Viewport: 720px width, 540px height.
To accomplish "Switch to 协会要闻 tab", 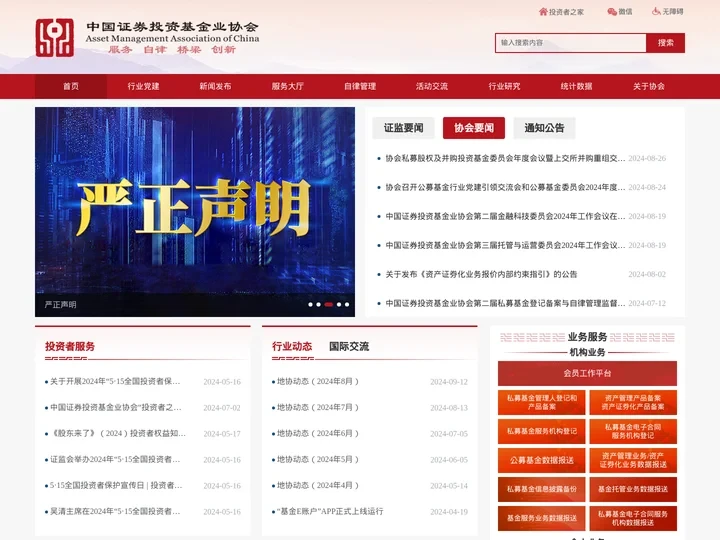I will click(474, 128).
